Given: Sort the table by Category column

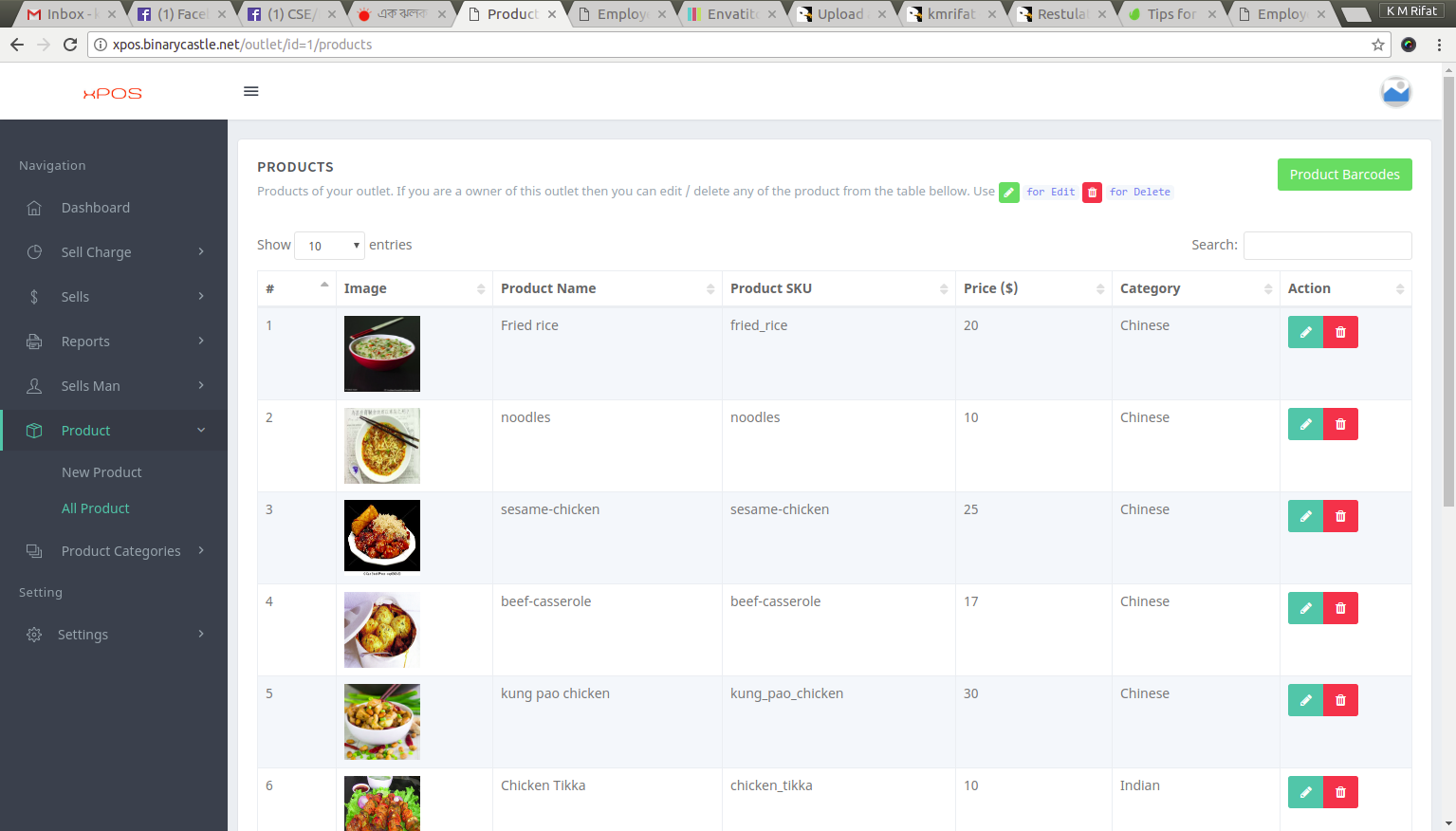Looking at the screenshot, I should pos(1194,288).
